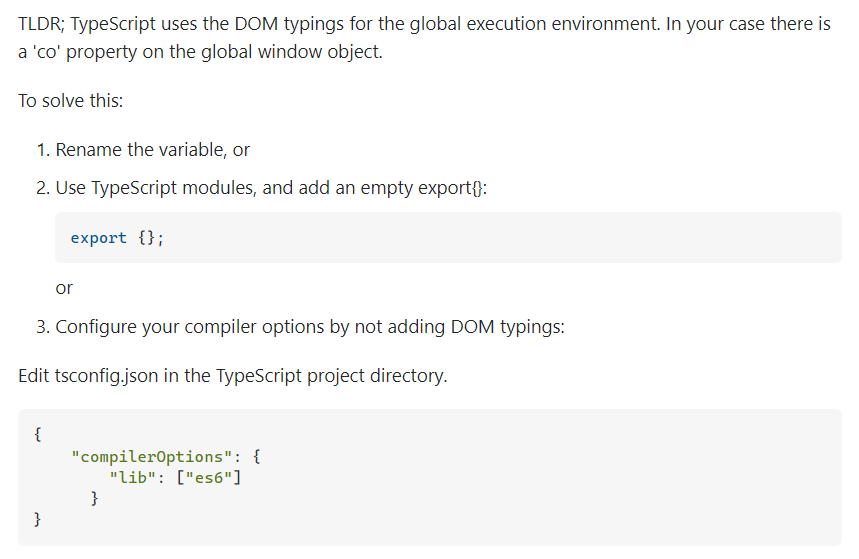The height and width of the screenshot is (559, 859).
Task: Click the 'To solve this:' text
Action: (x=71, y=101)
